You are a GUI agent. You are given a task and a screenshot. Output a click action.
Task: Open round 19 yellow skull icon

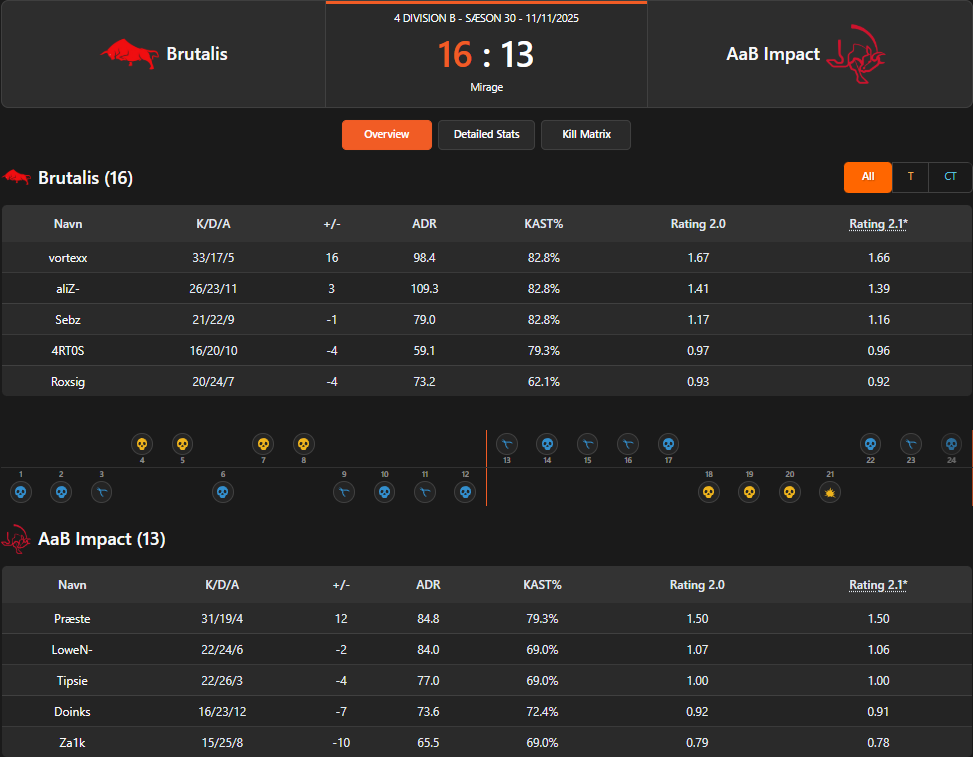click(x=750, y=493)
